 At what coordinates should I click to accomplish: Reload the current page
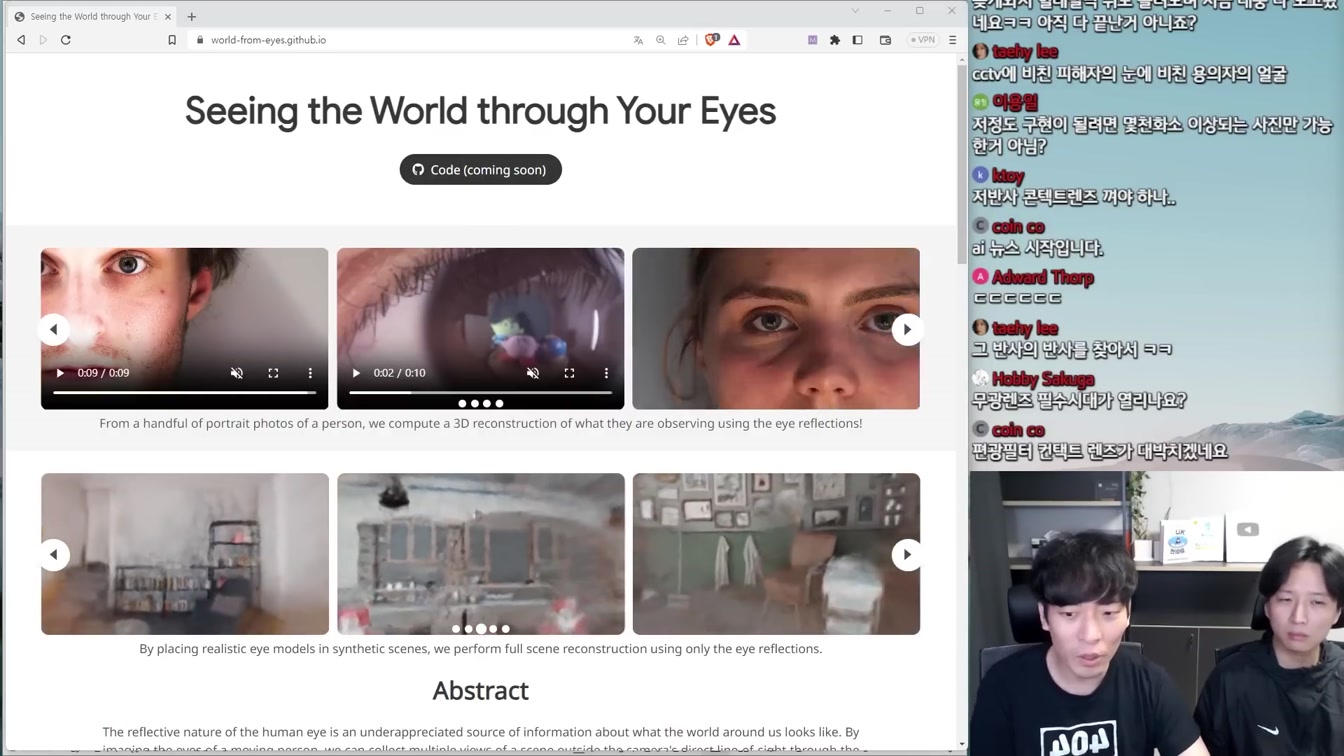[66, 40]
